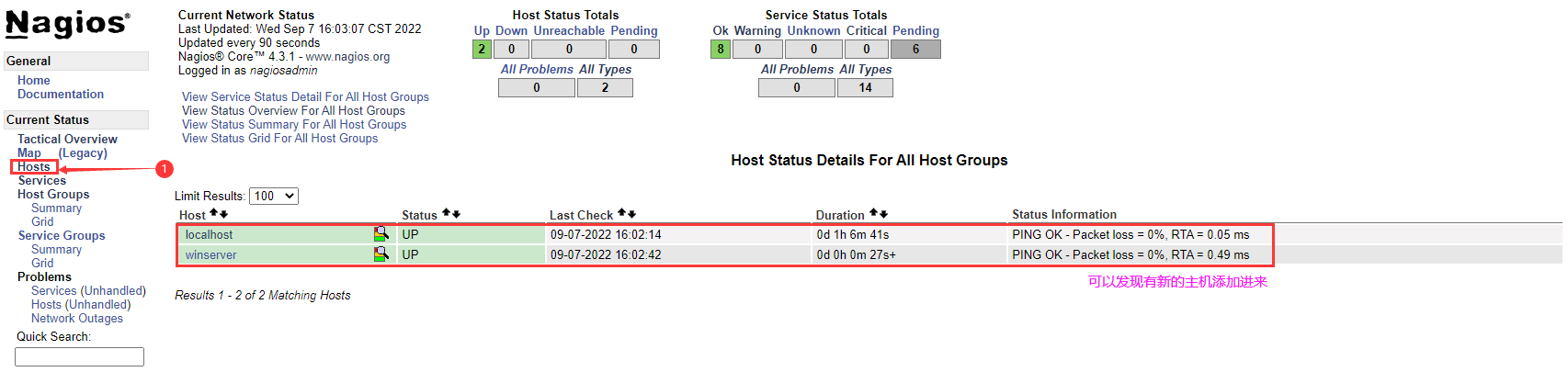Sort Host column ascending arrow
The height and width of the screenshot is (372, 1568).
point(213,214)
